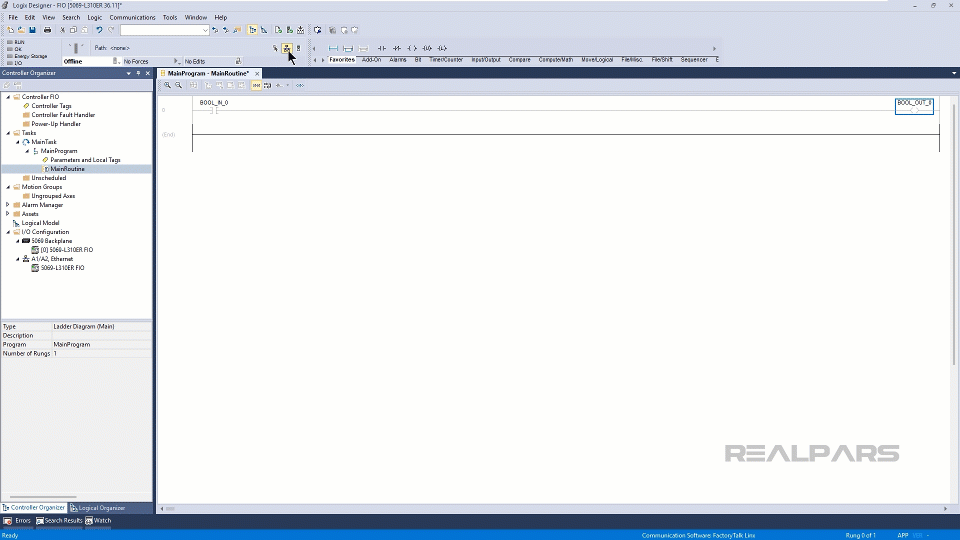Select the Timer/Counter instruction tab

click(x=446, y=60)
